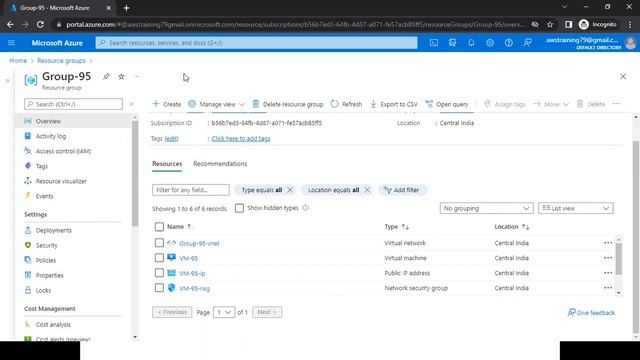Click Give feedback link below the table
The image size is (640, 360).
[591, 313]
